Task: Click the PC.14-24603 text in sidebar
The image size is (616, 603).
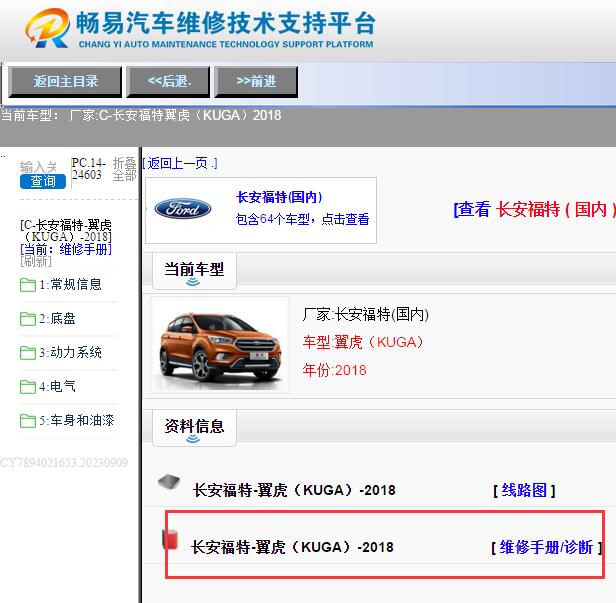Action: [x=88, y=169]
